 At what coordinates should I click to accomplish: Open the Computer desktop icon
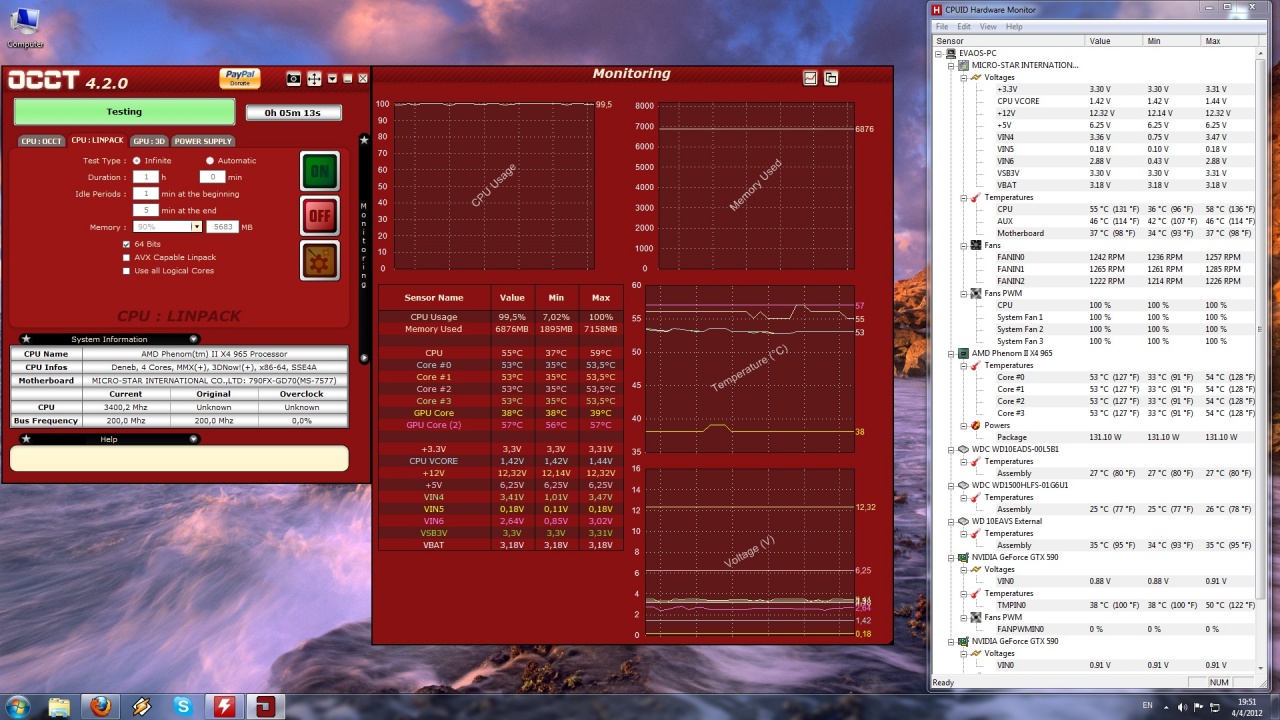25,28
